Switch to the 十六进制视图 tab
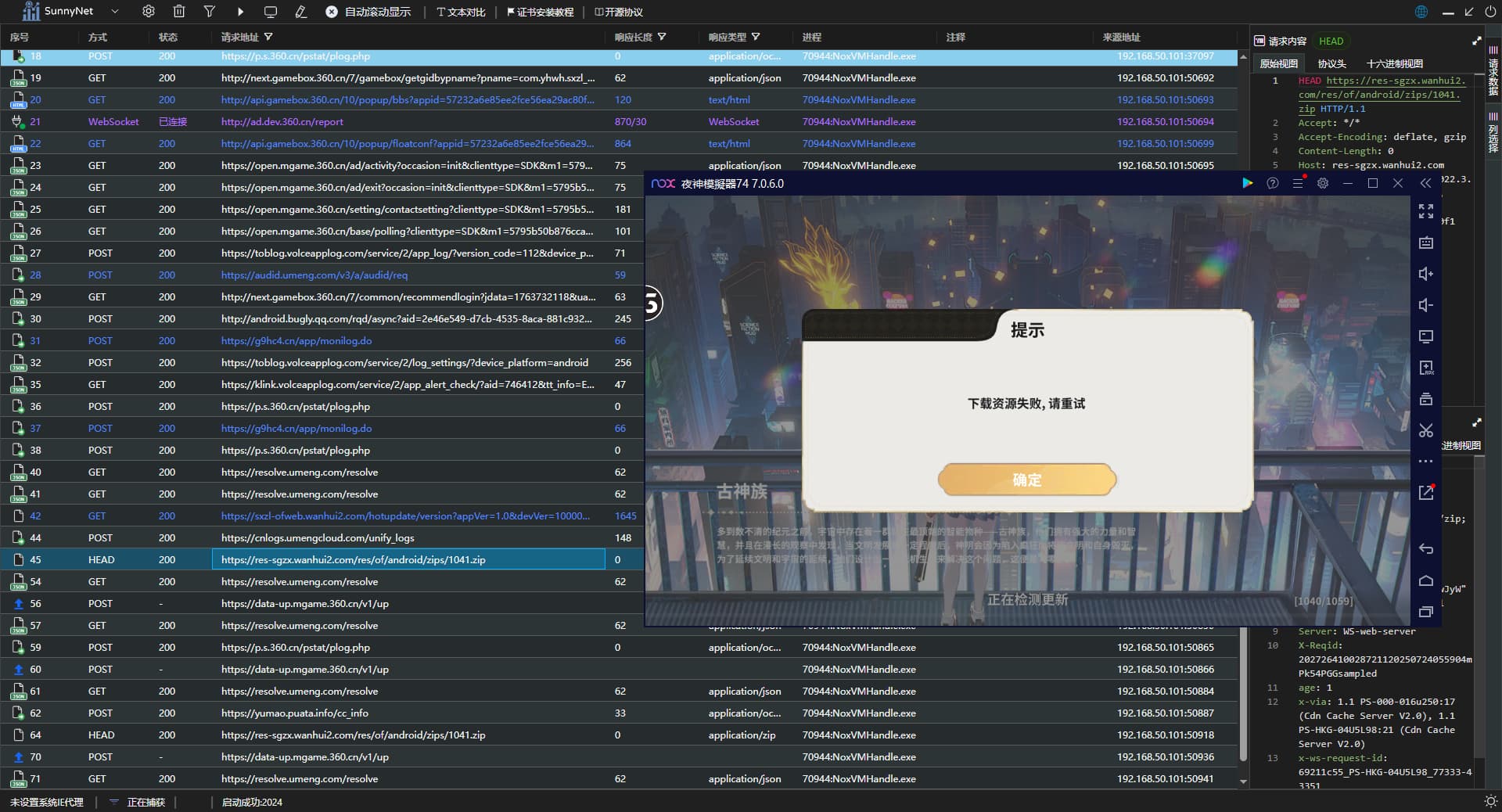 pos(1394,64)
